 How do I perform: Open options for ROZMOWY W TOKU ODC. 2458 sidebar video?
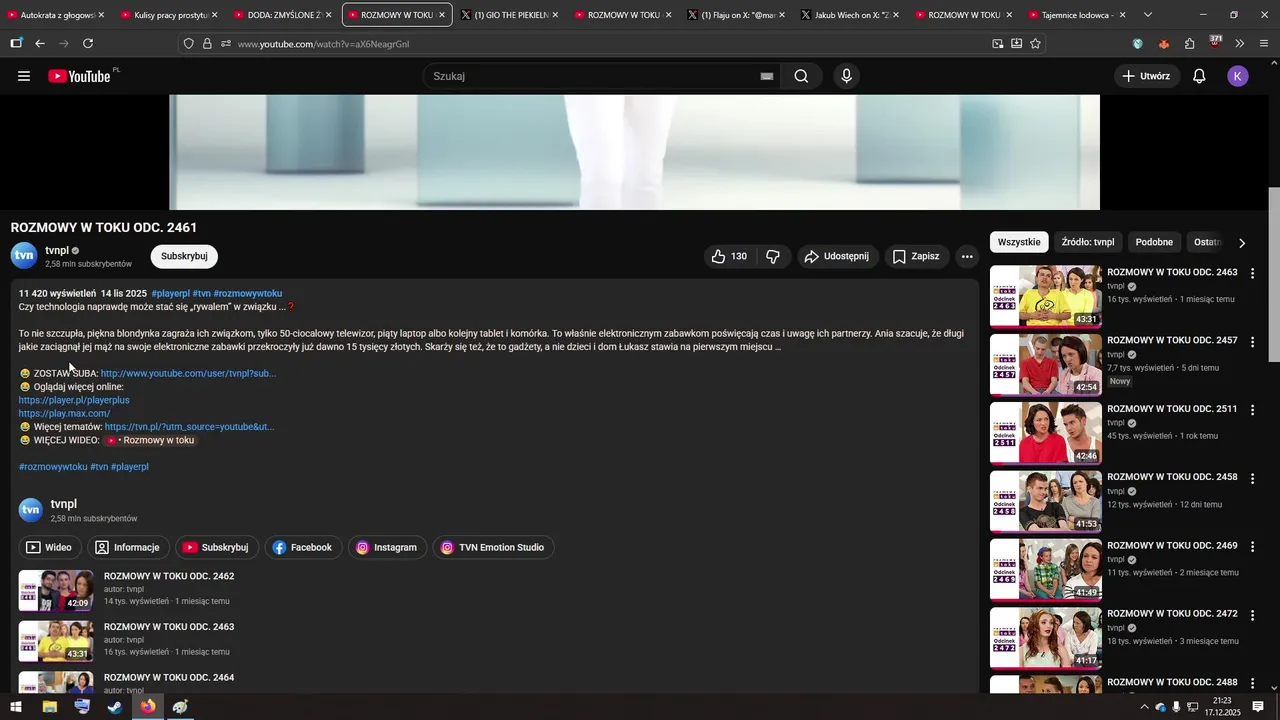(1252, 478)
